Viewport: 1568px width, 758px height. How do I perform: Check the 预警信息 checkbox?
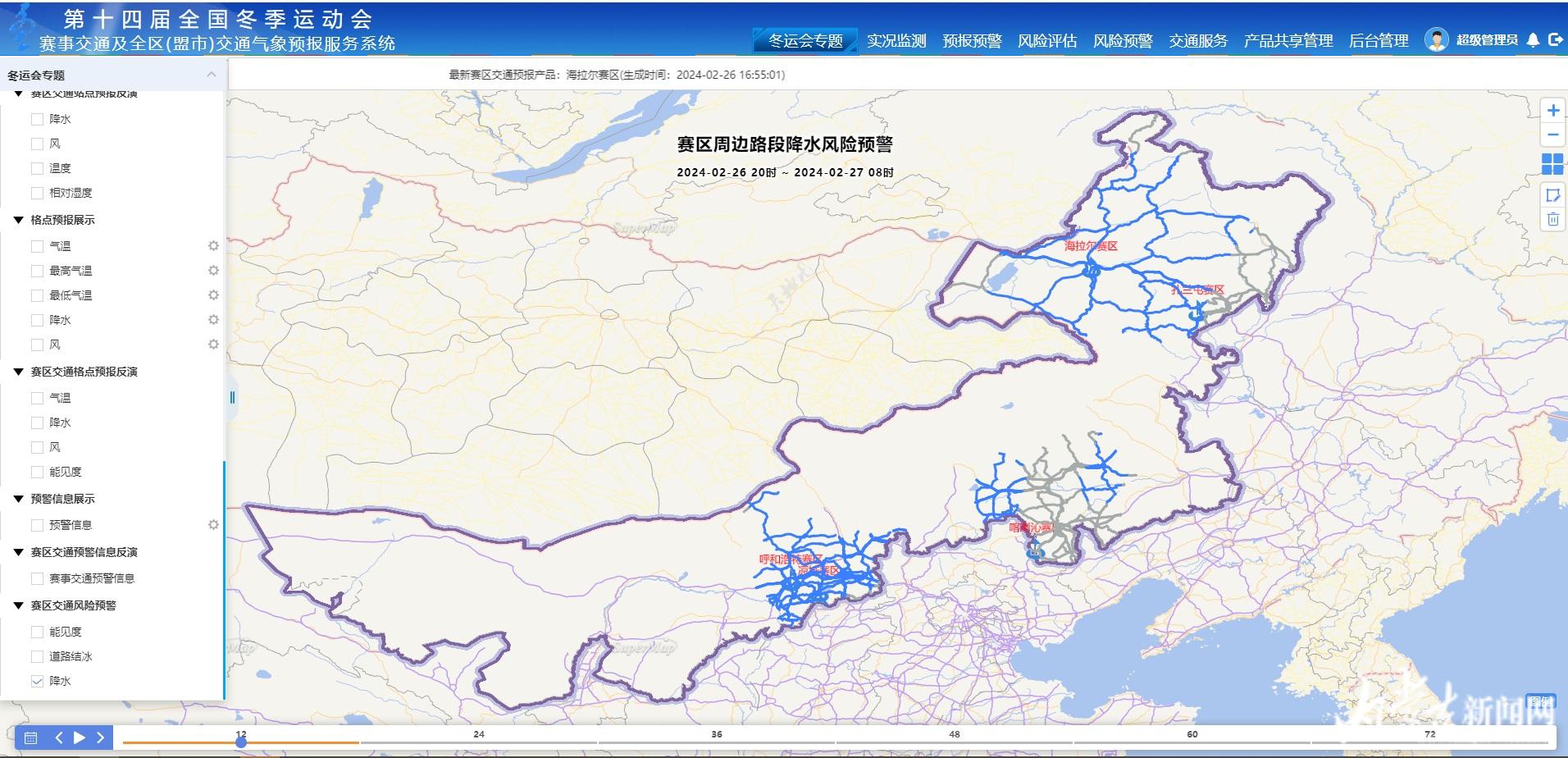pos(37,525)
